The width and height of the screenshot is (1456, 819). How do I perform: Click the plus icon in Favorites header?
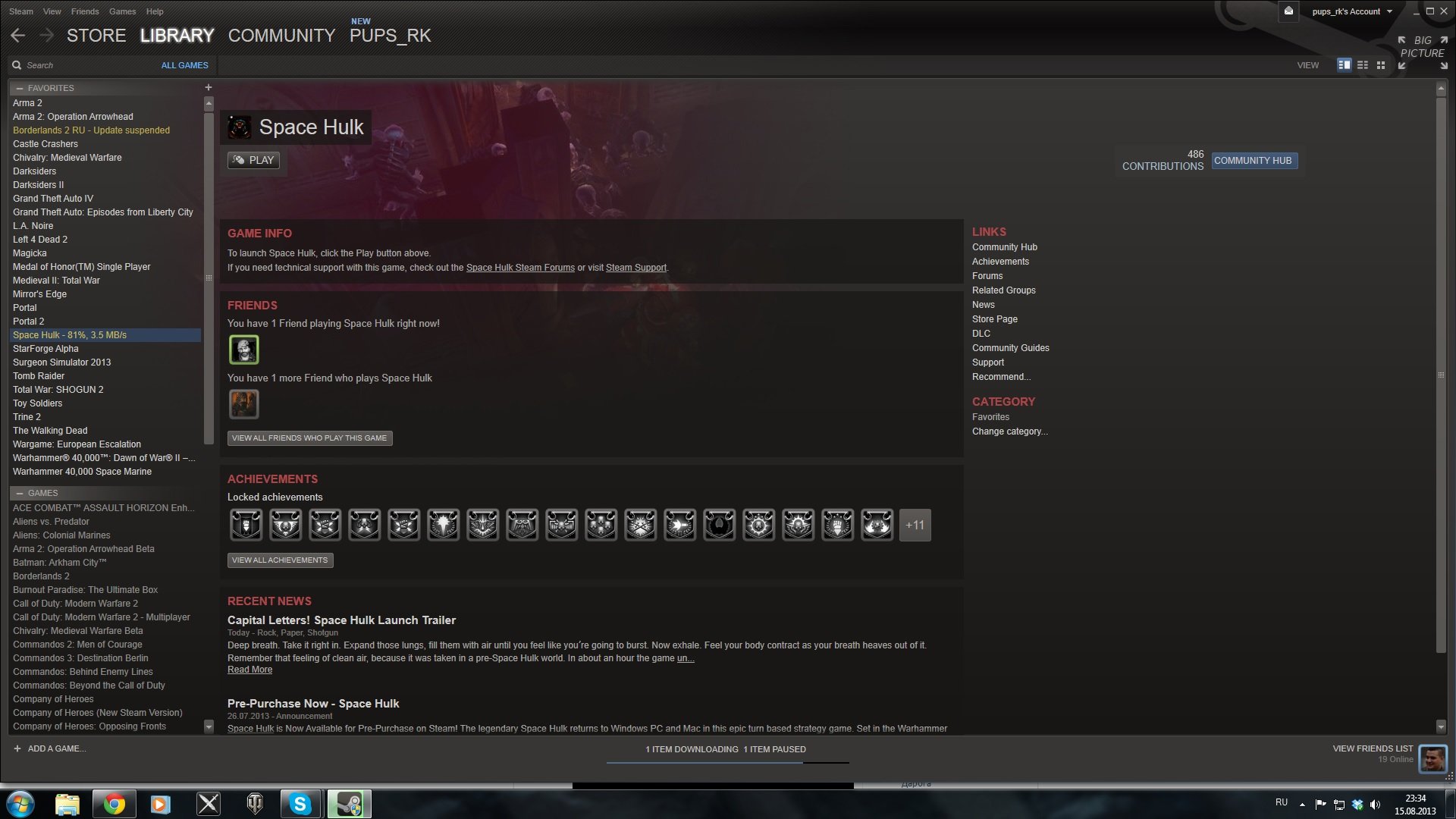(209, 87)
